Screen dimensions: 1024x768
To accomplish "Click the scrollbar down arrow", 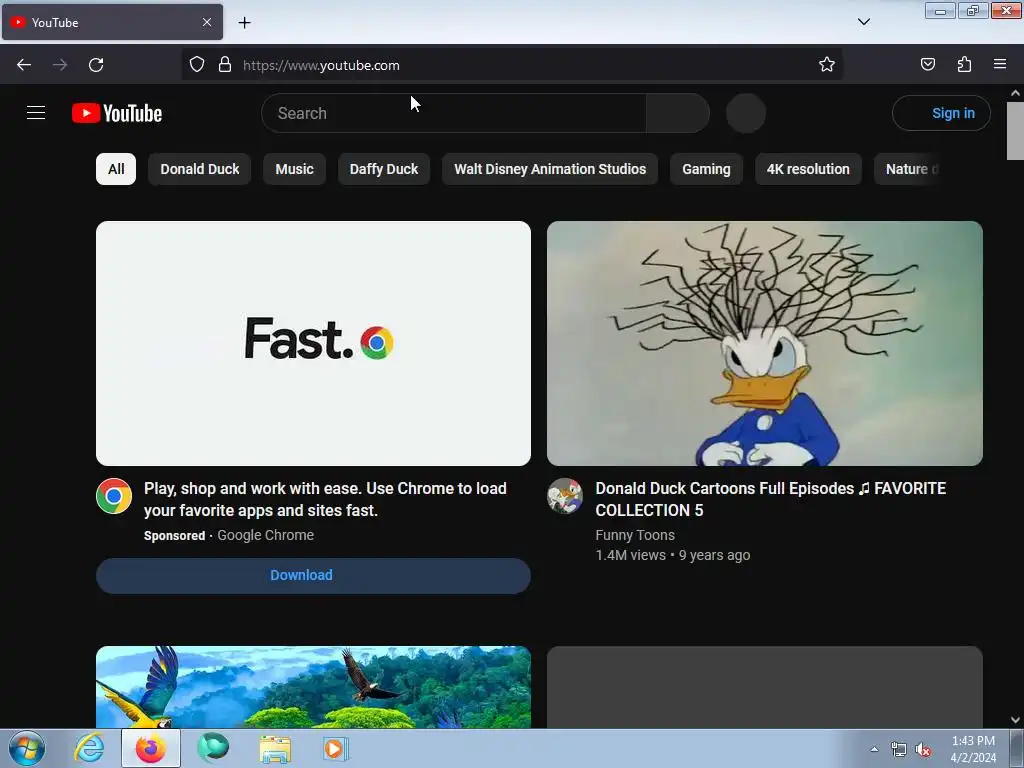I will pos(1015,720).
